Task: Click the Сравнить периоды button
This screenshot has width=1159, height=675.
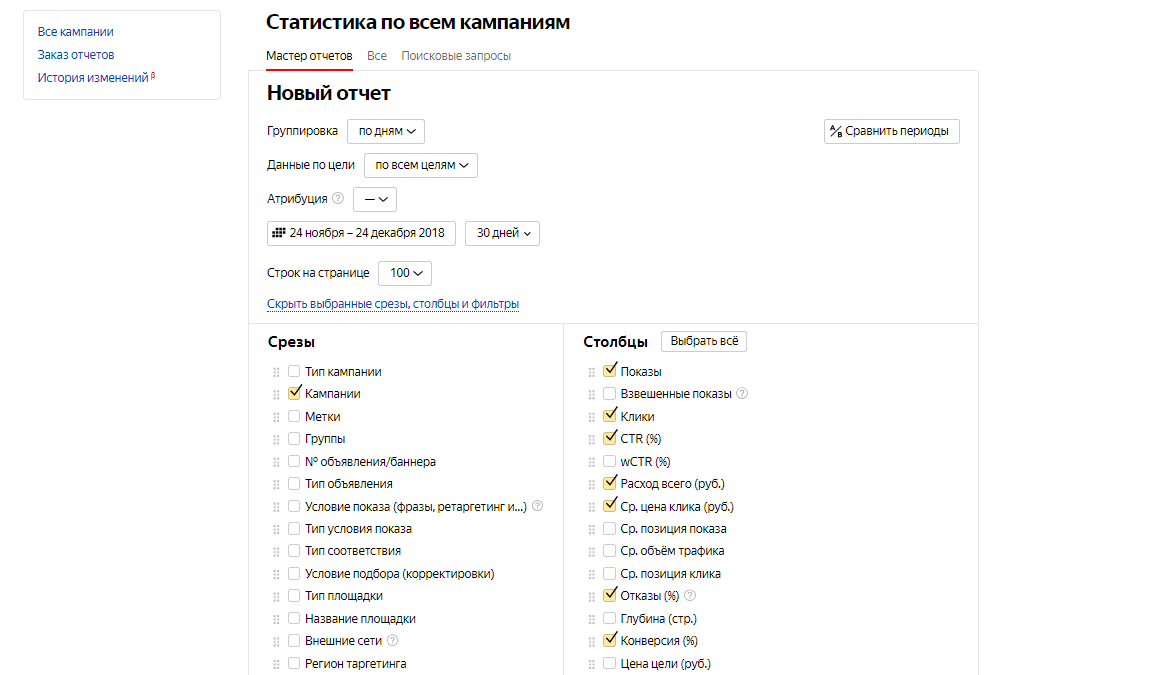Action: [x=891, y=131]
